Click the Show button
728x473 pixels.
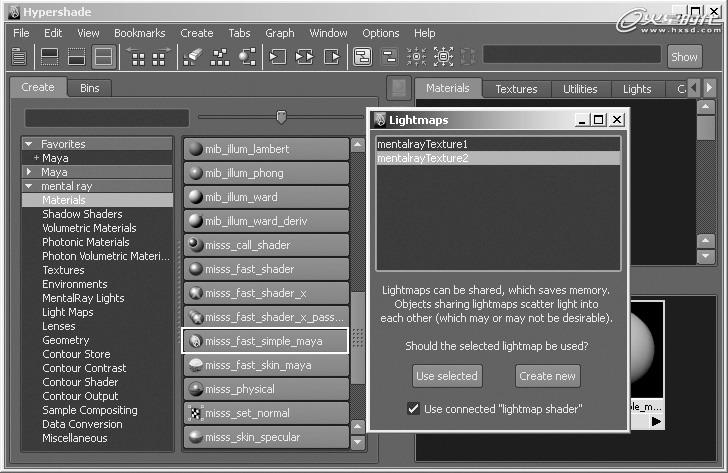click(684, 57)
